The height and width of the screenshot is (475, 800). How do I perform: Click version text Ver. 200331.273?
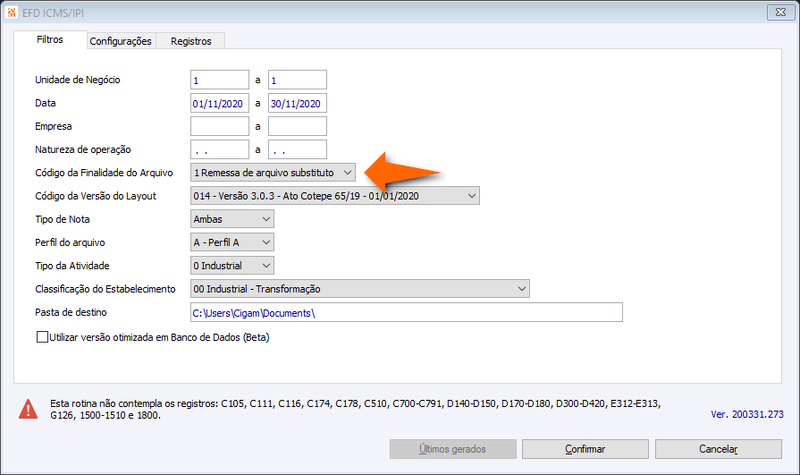pyautogui.click(x=747, y=414)
